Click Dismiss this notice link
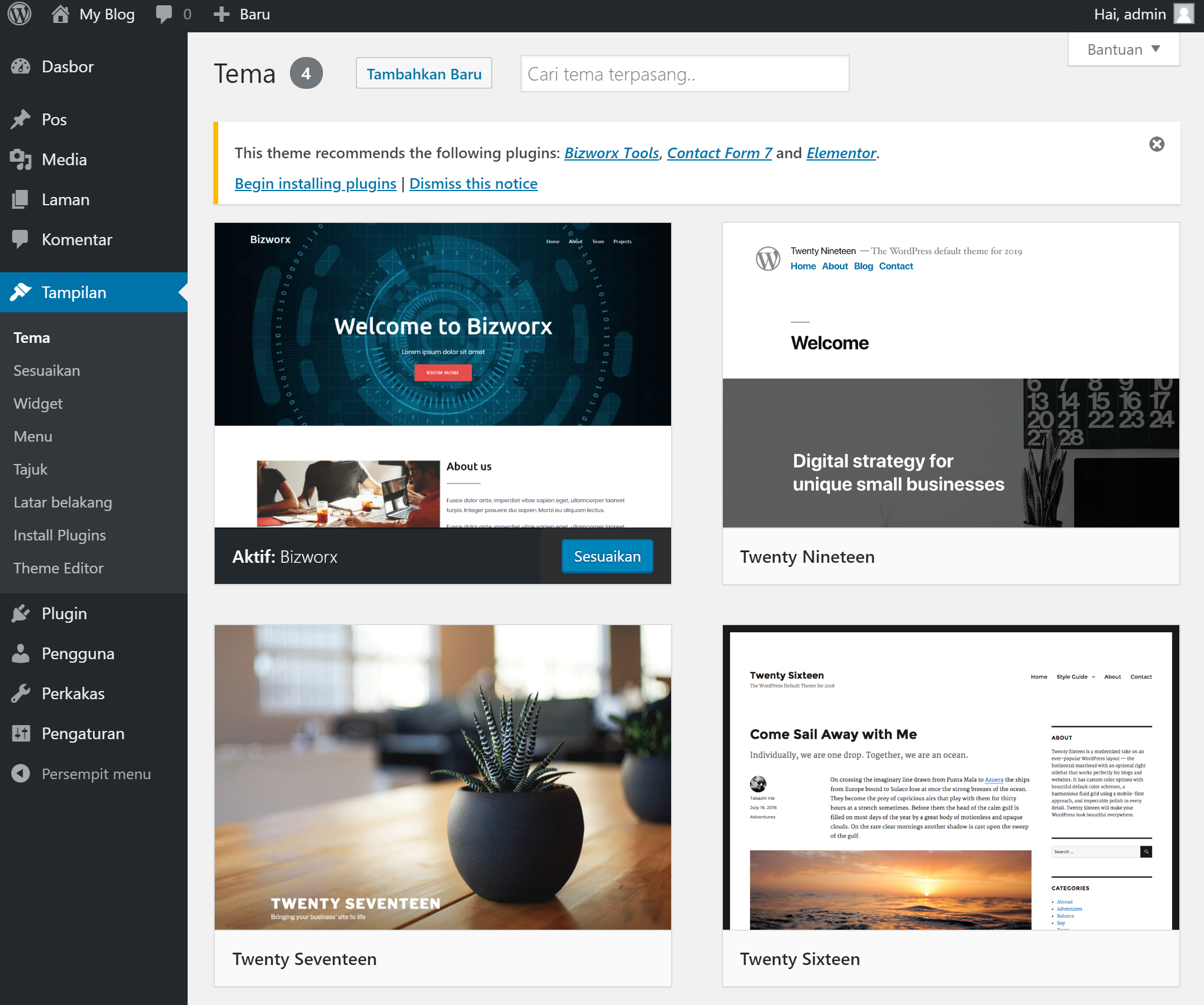Image resolution: width=1204 pixels, height=1005 pixels. pos(473,182)
